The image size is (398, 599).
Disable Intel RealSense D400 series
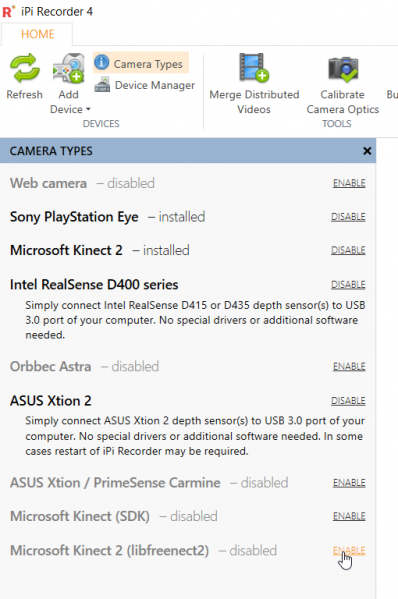(348, 285)
